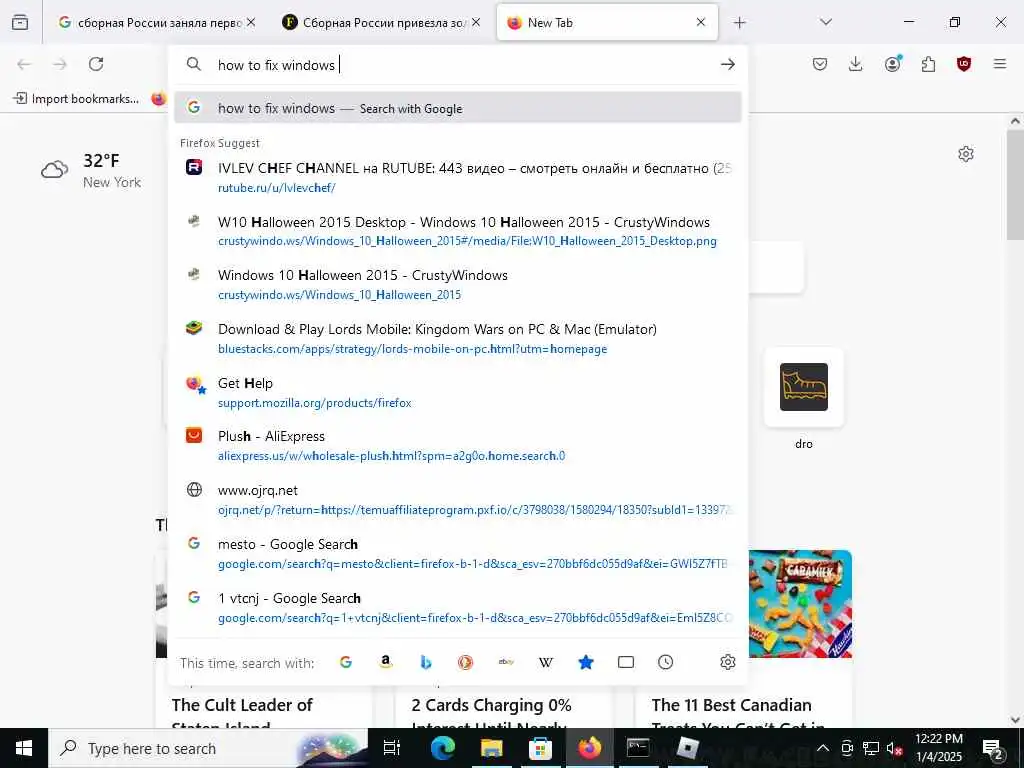Click in the address bar text field
The height and width of the screenshot is (768, 1024).
click(x=460, y=65)
